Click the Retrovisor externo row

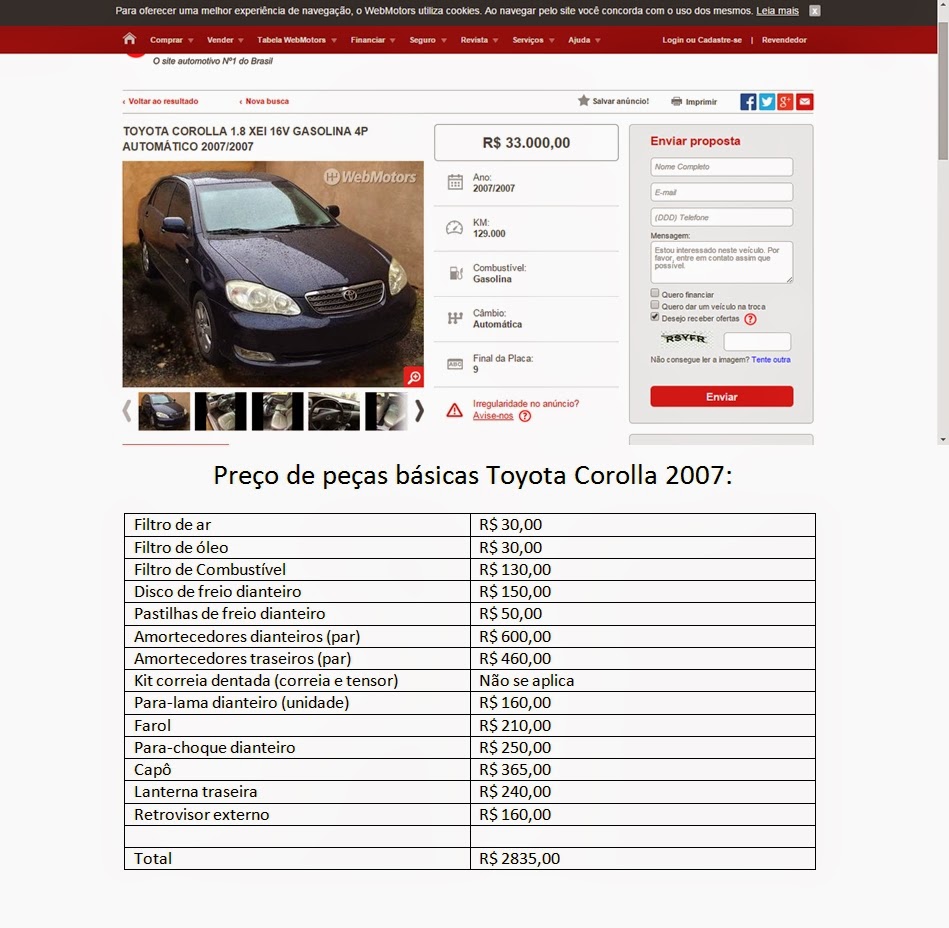(470, 814)
